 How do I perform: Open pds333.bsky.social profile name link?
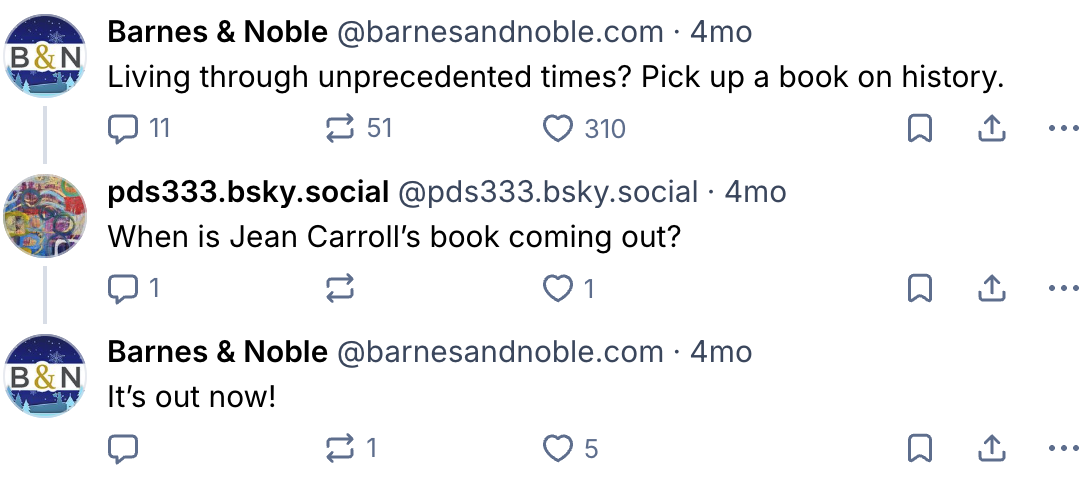247,192
